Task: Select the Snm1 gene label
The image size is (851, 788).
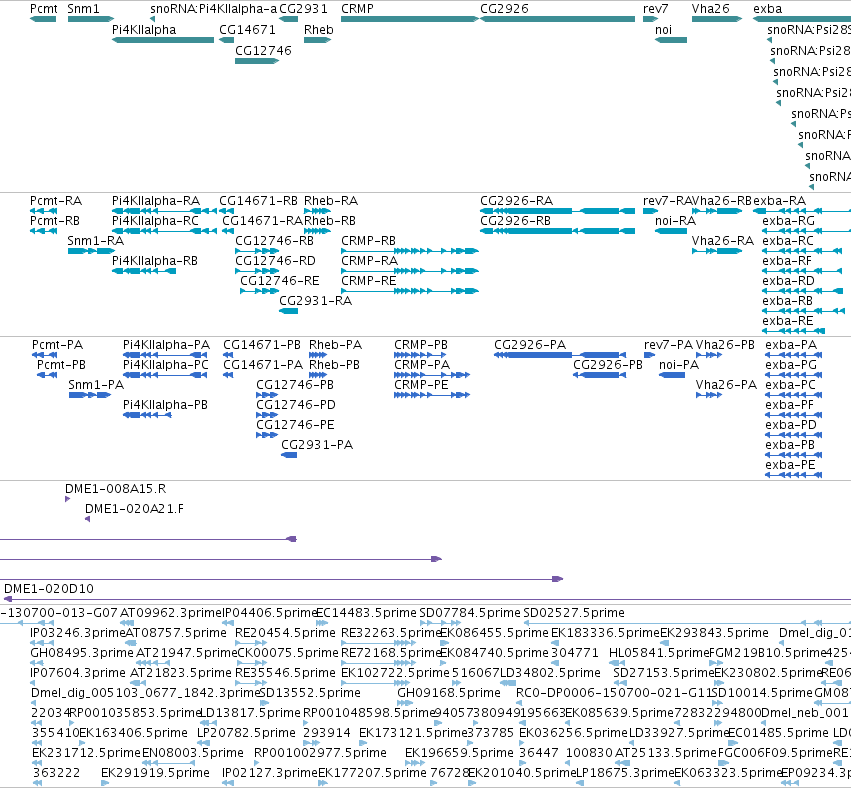Action: (x=83, y=9)
